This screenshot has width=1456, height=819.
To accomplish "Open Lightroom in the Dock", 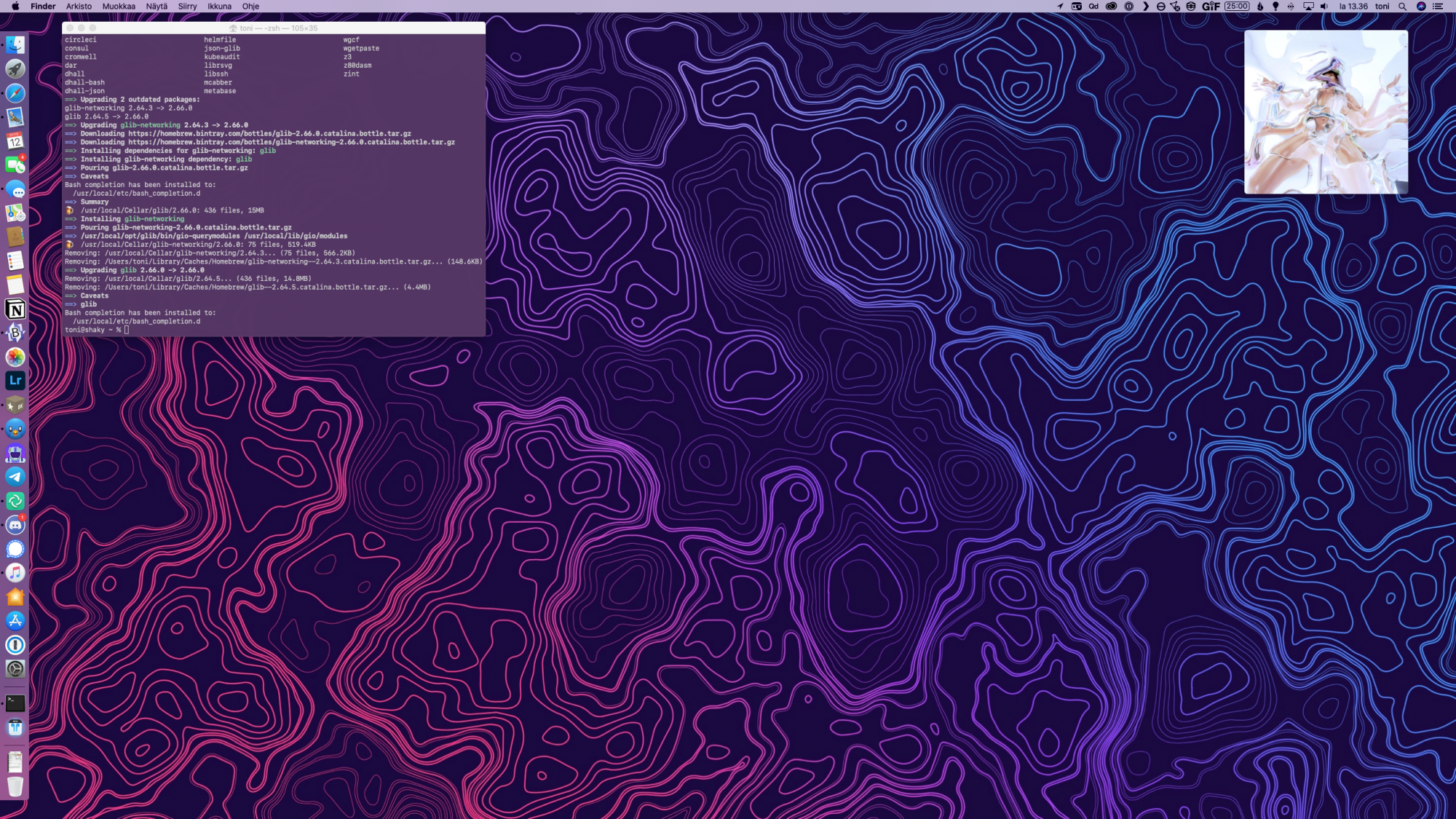I will point(15,380).
